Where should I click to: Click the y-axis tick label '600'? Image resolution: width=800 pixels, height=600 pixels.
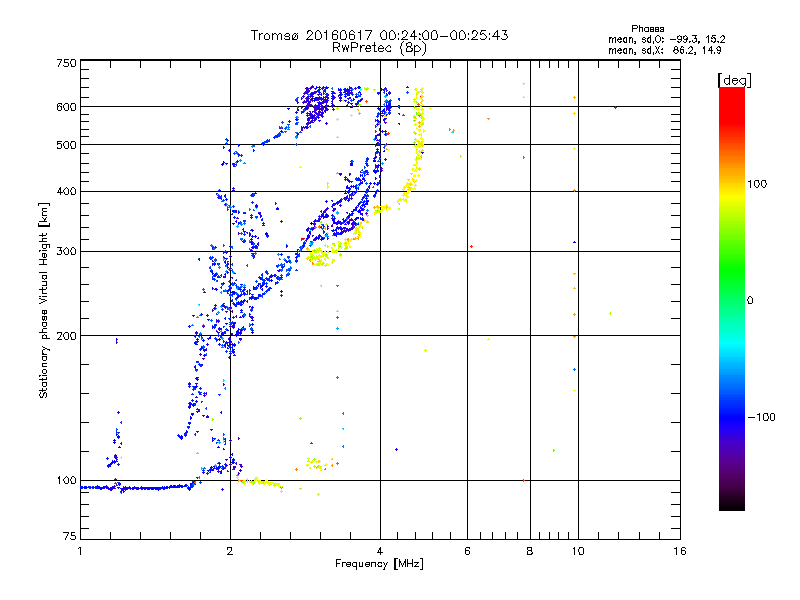click(x=66, y=107)
